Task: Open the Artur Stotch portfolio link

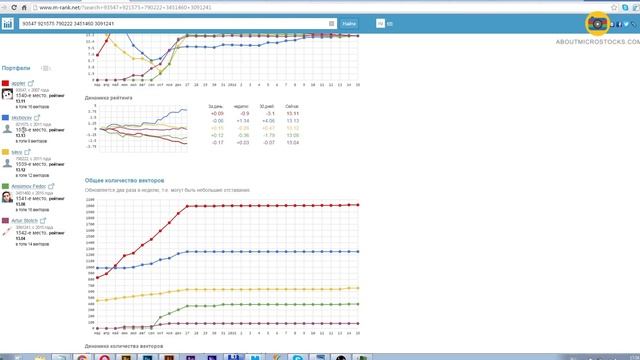Action: 24,220
